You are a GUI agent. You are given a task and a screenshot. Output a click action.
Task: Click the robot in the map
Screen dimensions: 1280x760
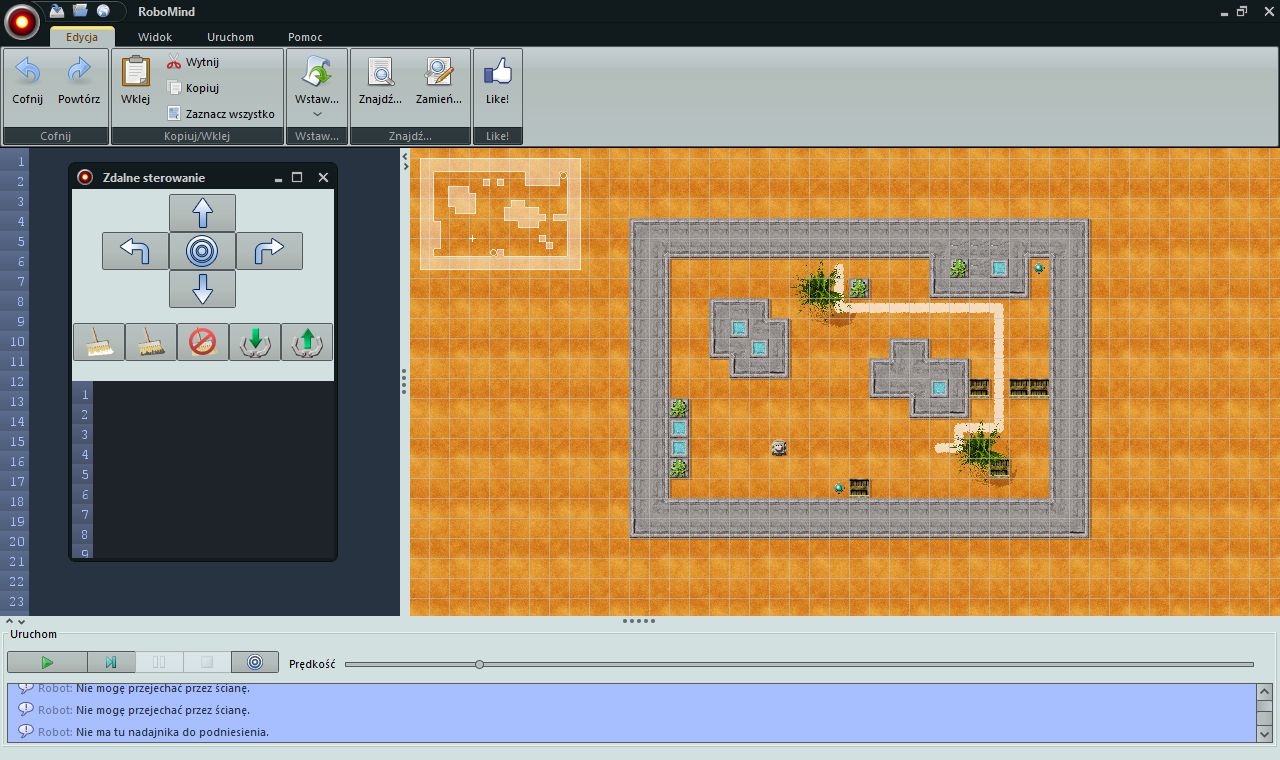pyautogui.click(x=780, y=448)
